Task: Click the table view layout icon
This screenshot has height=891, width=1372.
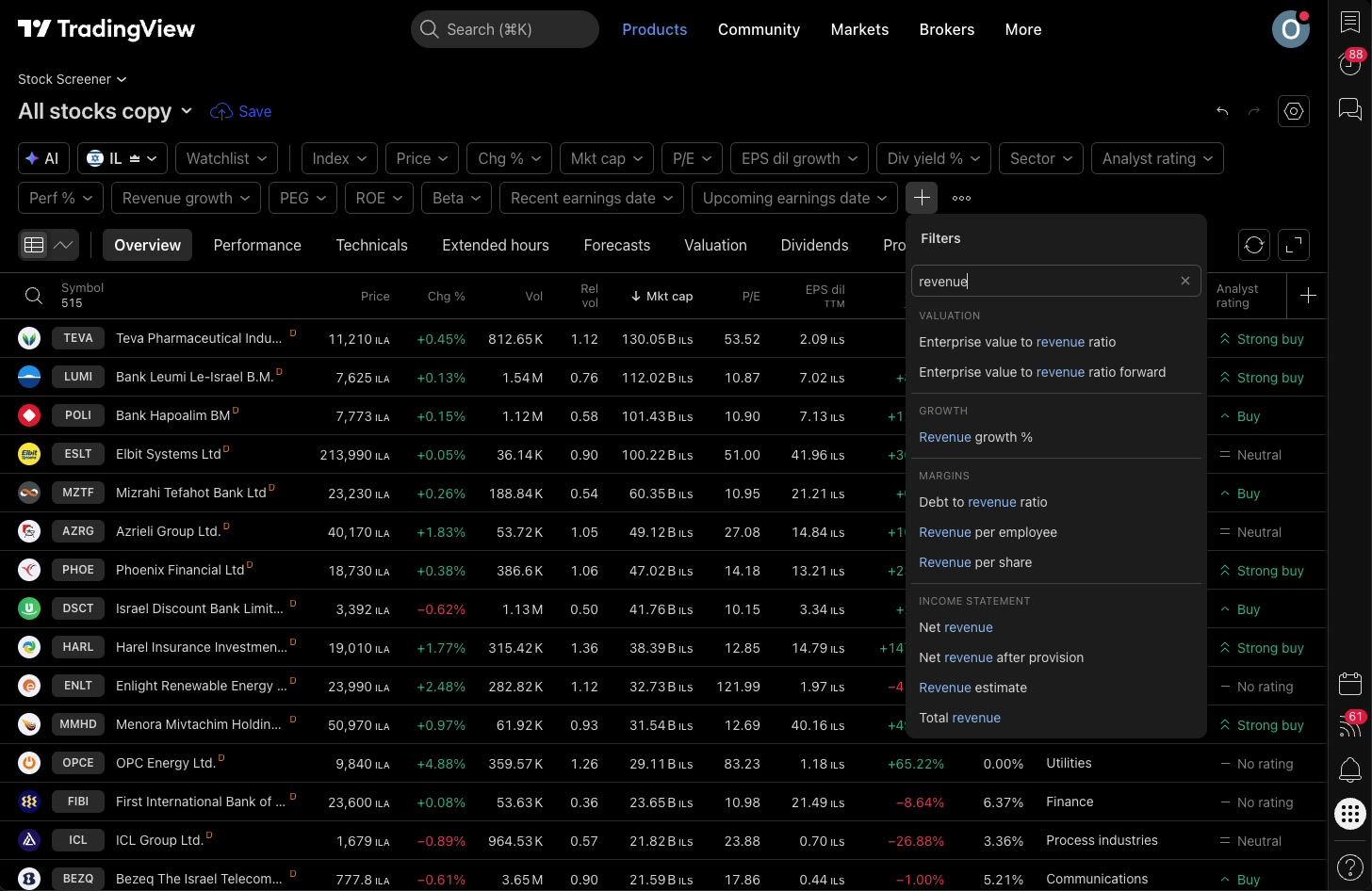Action: point(34,245)
